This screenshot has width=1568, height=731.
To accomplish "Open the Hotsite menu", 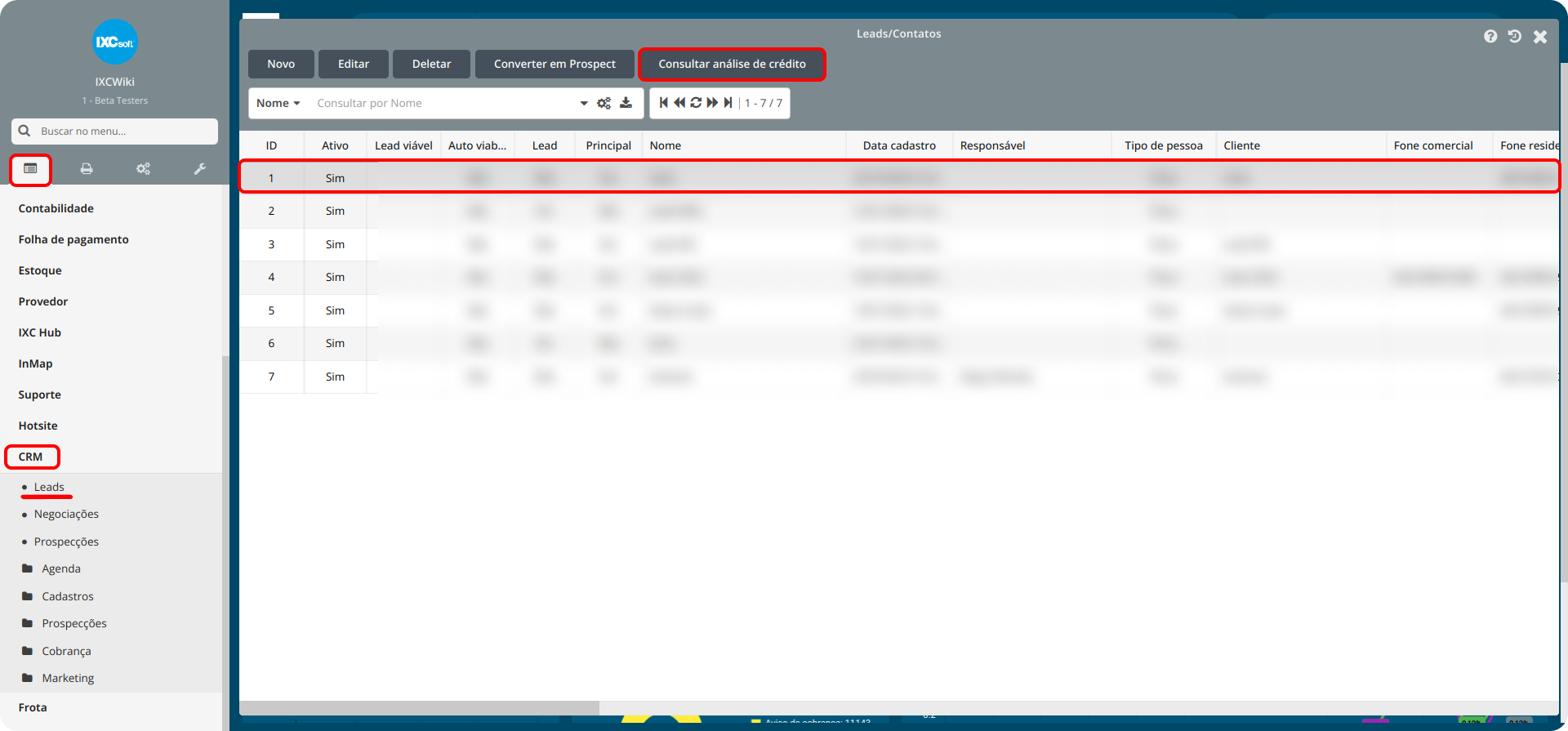I will pyautogui.click(x=38, y=426).
